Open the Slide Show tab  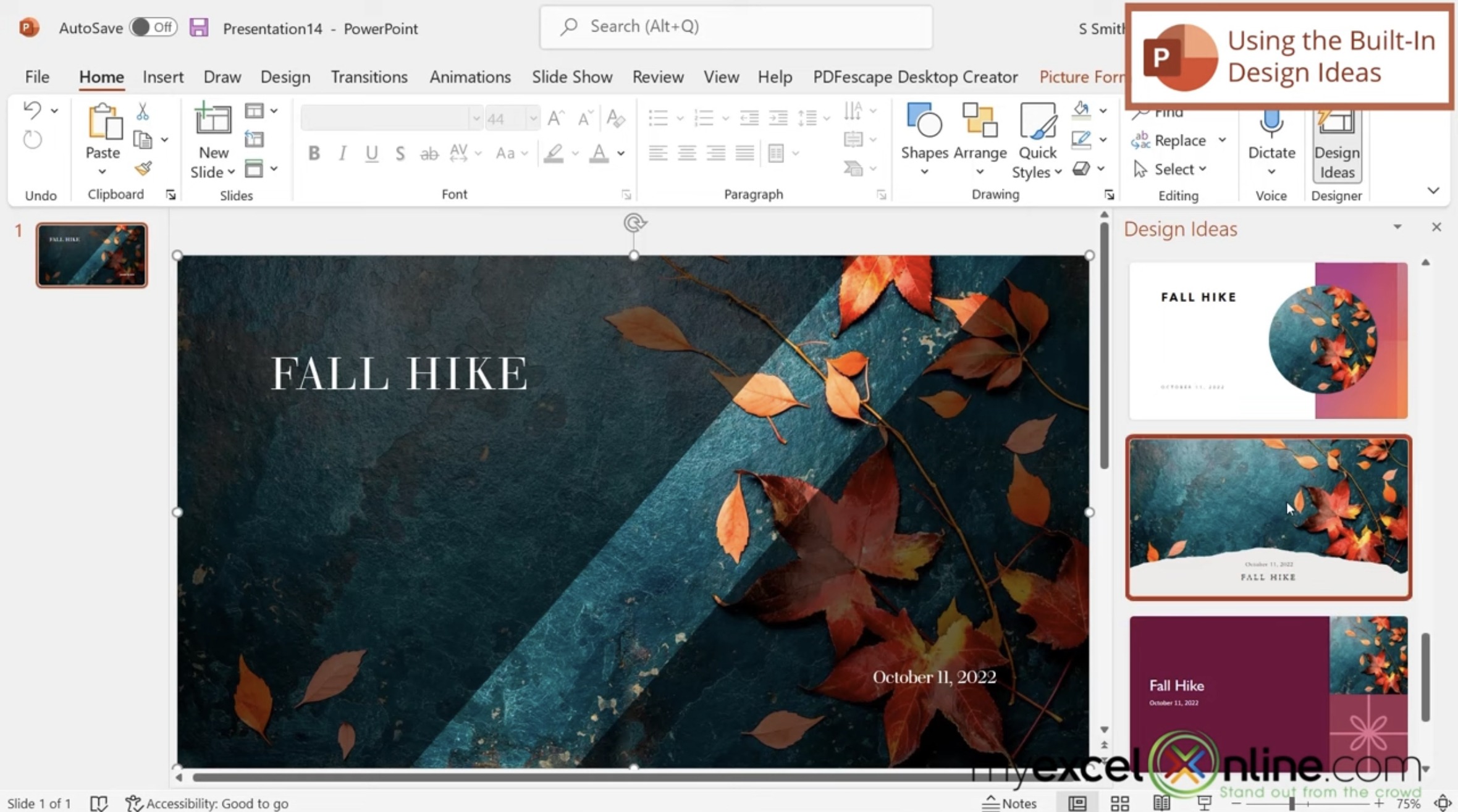point(572,77)
